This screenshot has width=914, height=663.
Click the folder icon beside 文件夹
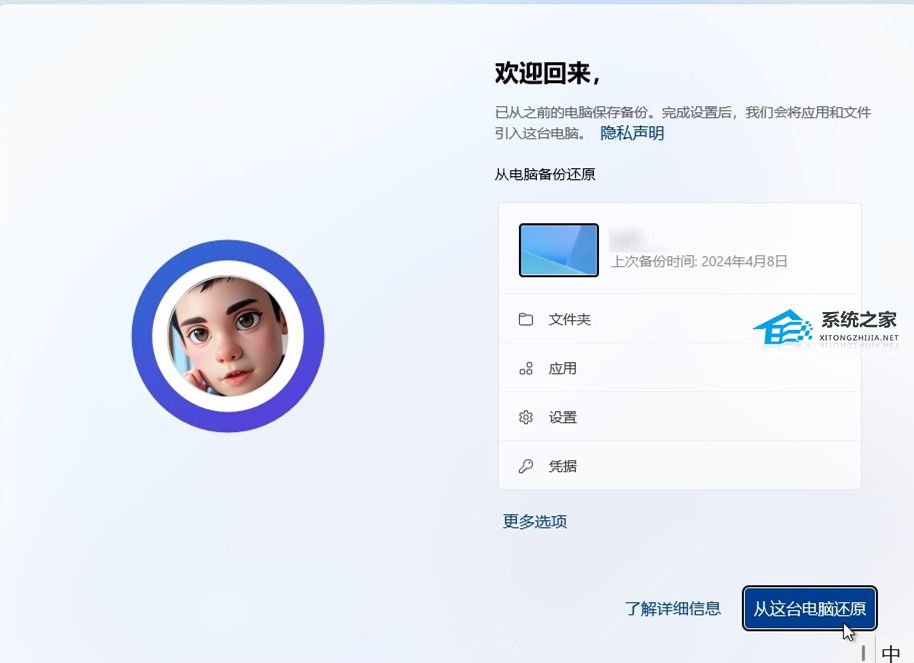pyautogui.click(x=526, y=319)
